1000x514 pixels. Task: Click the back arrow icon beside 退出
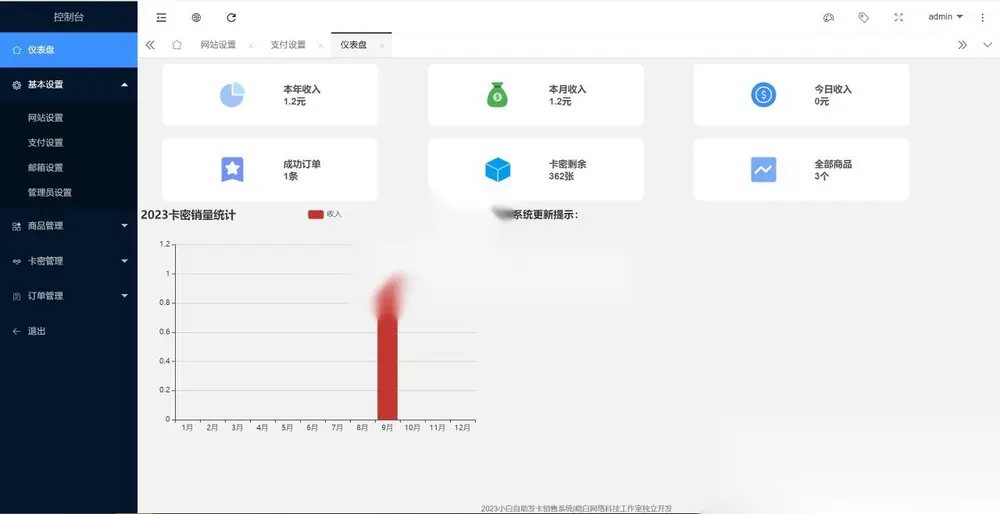17,331
